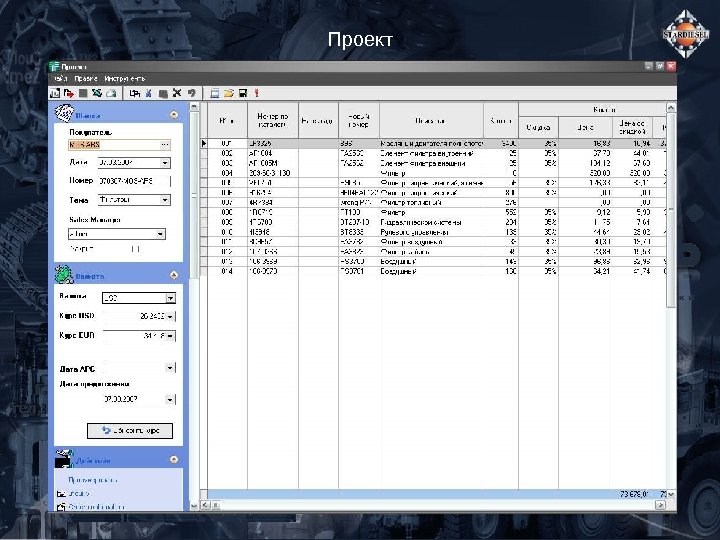The height and width of the screenshot is (540, 720).
Task: Click the first new-document toolbar icon
Action: [55, 93]
